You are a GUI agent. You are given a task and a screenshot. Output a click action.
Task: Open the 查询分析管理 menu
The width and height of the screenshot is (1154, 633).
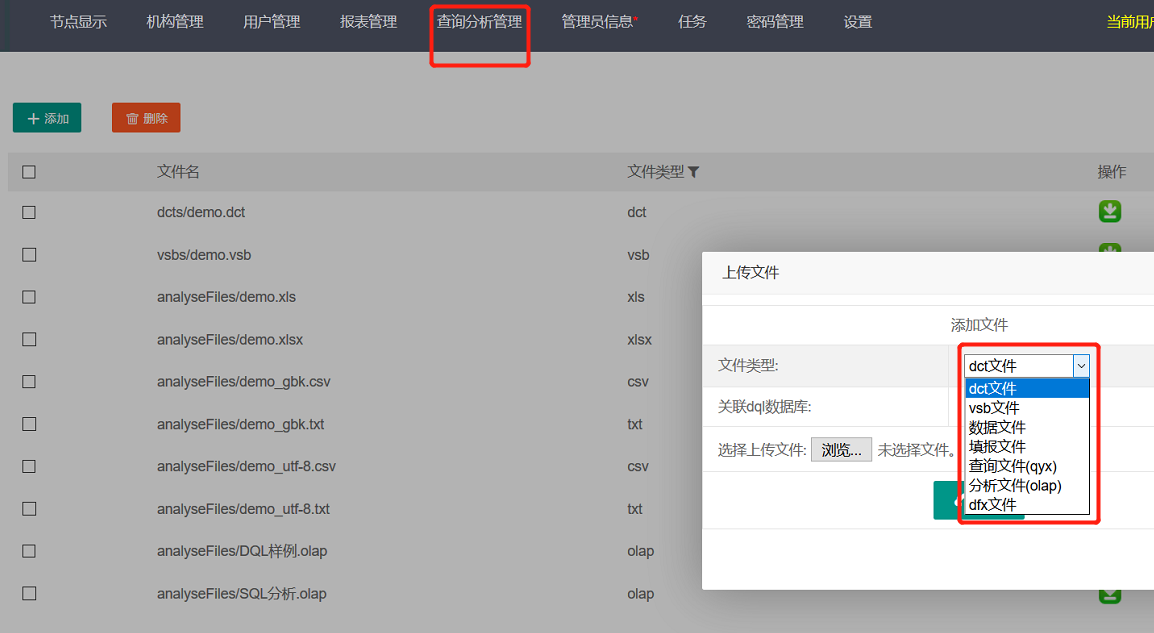(x=479, y=22)
